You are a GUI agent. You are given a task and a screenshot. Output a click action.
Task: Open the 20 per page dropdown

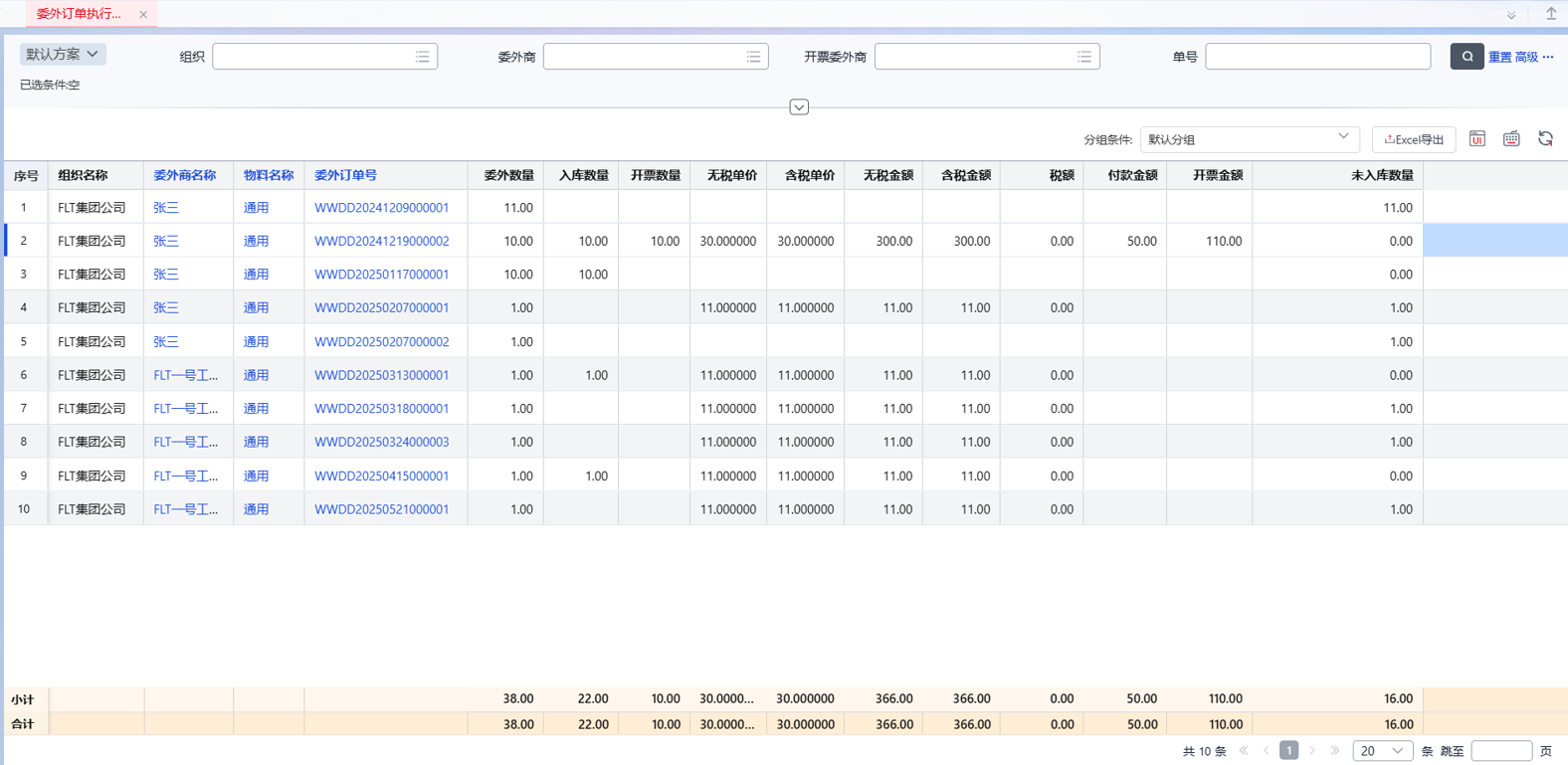coord(1382,751)
